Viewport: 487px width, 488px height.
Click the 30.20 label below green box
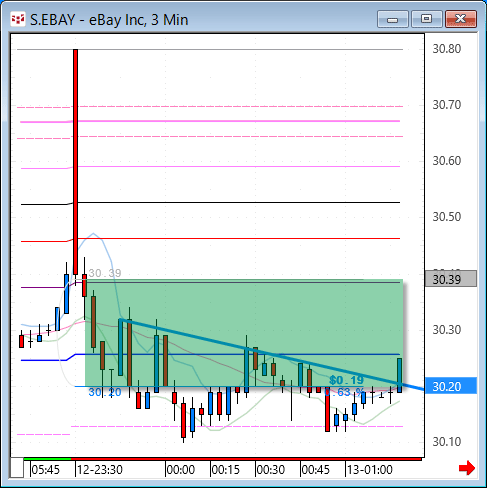coord(105,392)
